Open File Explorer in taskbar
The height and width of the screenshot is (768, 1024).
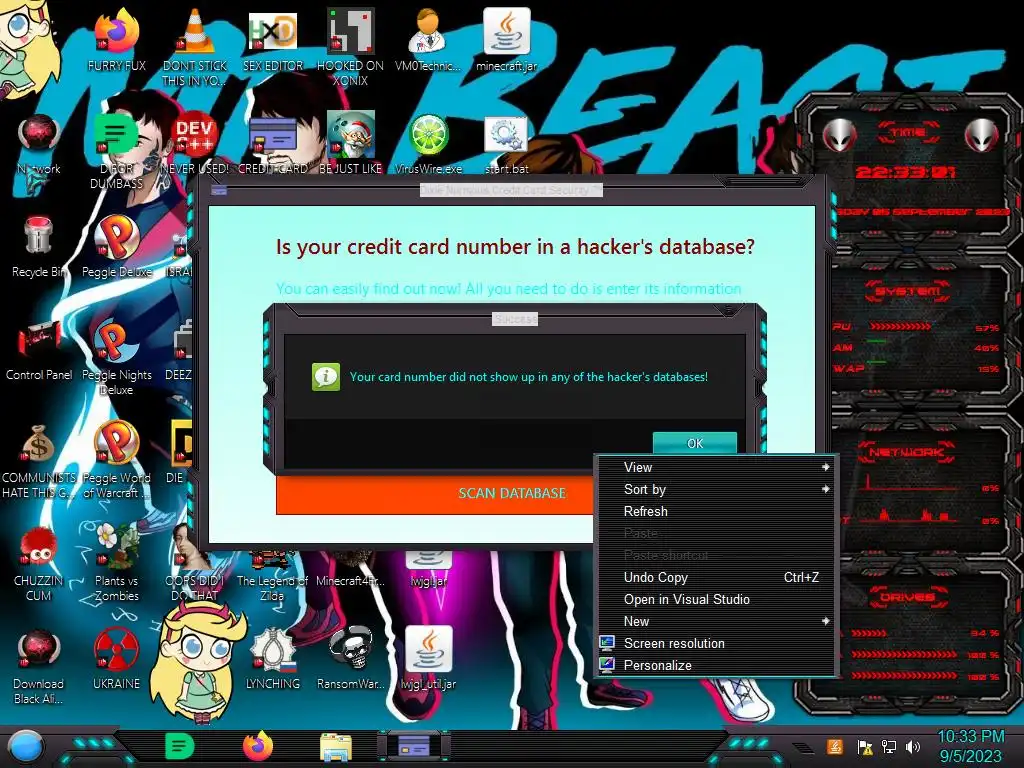pos(336,746)
